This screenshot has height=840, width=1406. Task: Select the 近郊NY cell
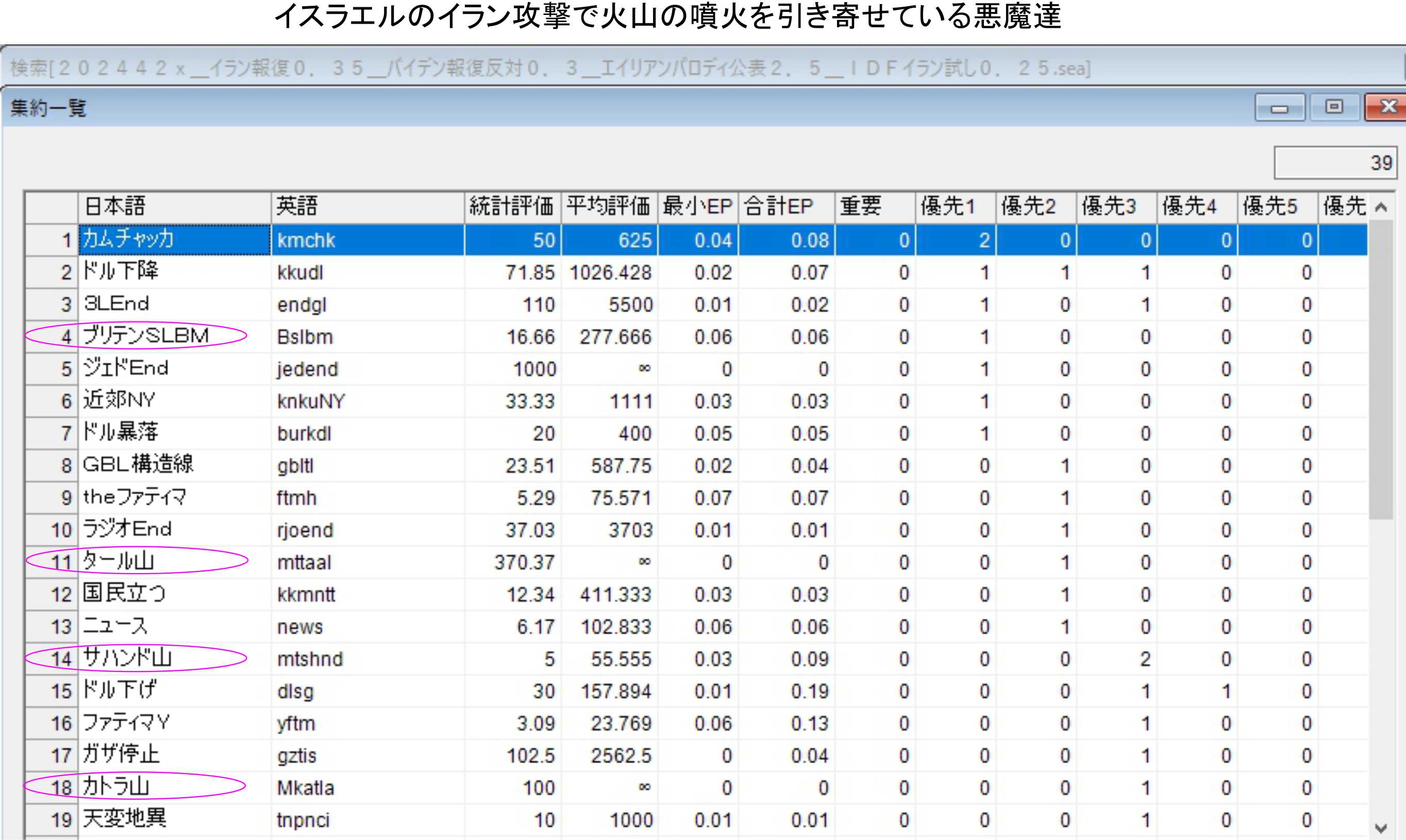pyautogui.click(x=175, y=401)
